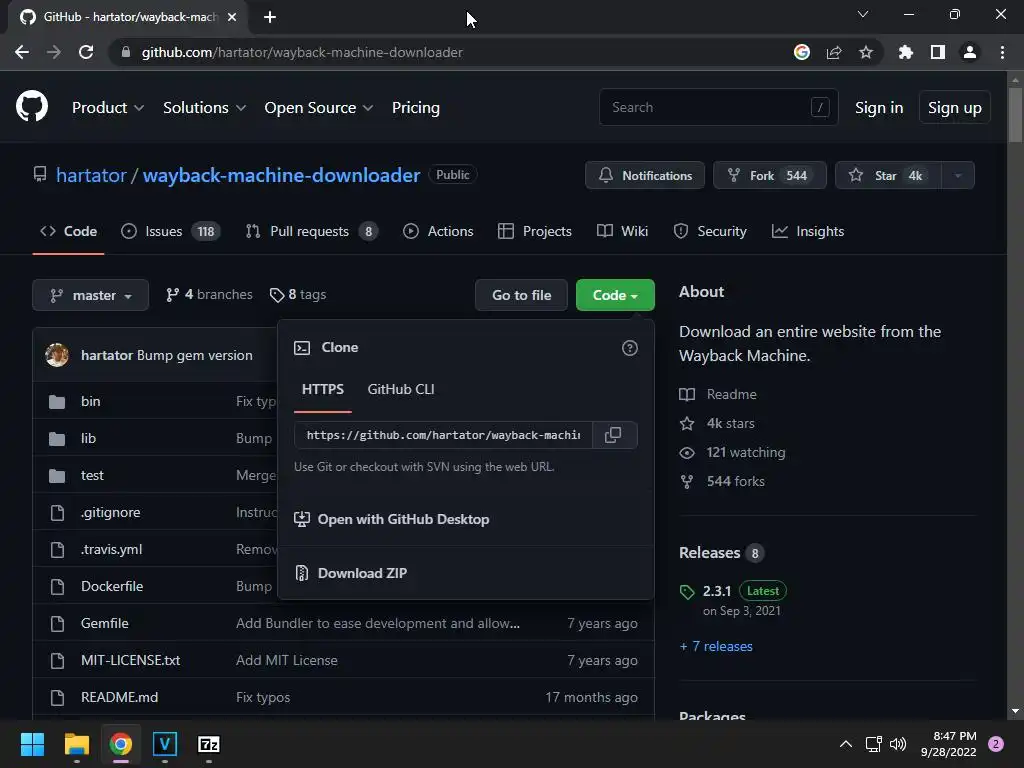Viewport: 1024px width, 768px height.
Task: Open File Explorer from taskbar
Action: [76, 744]
